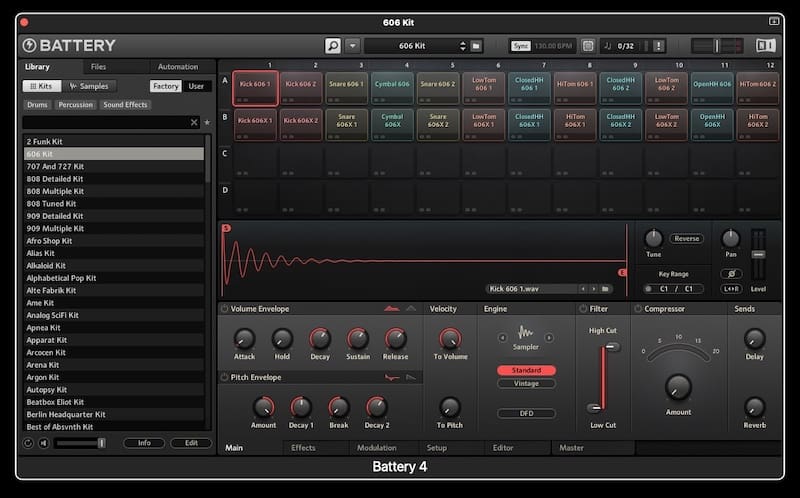
Task: Choose the User content filter
Action: pos(196,86)
